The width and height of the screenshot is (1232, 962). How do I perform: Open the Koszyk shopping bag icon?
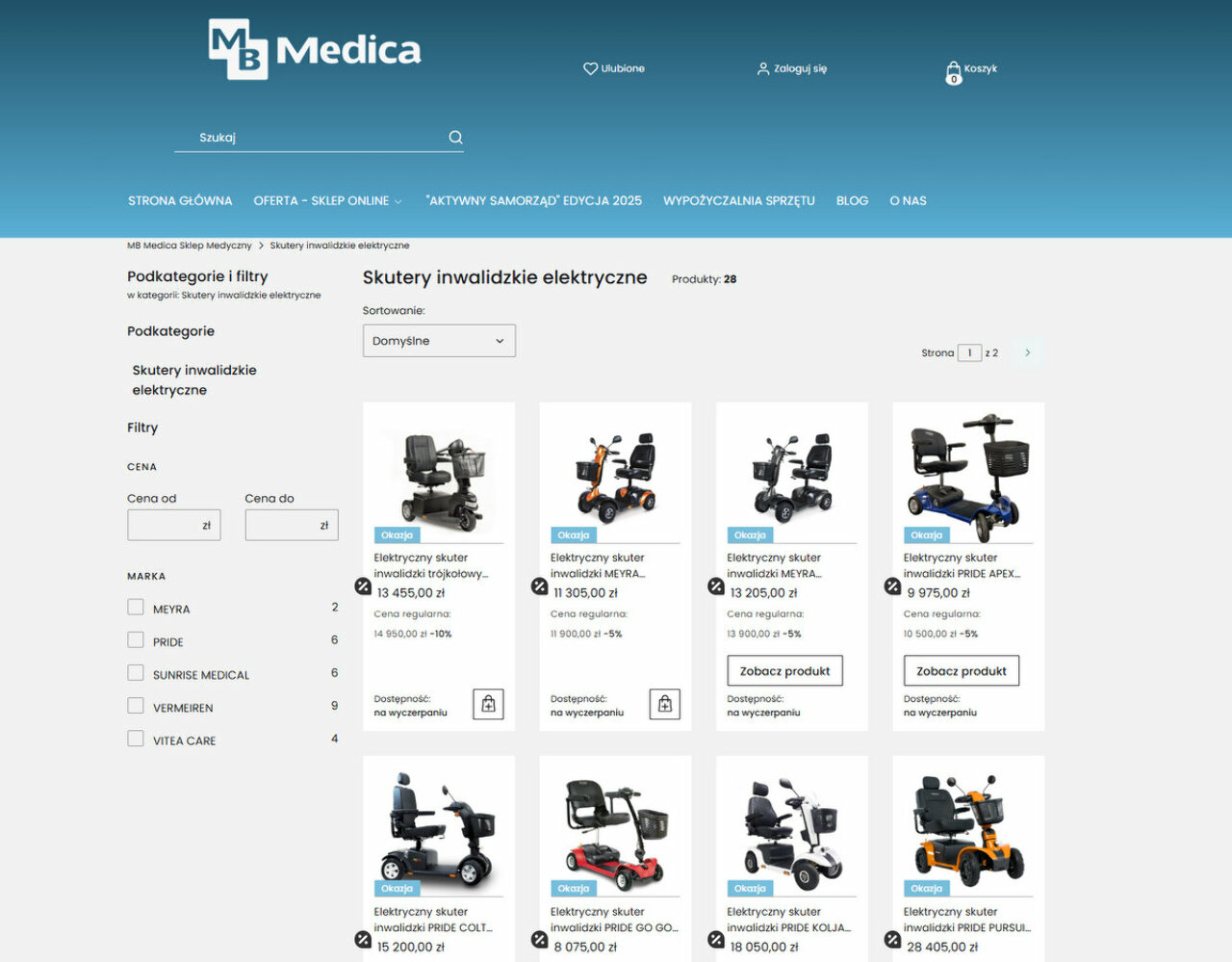(953, 72)
